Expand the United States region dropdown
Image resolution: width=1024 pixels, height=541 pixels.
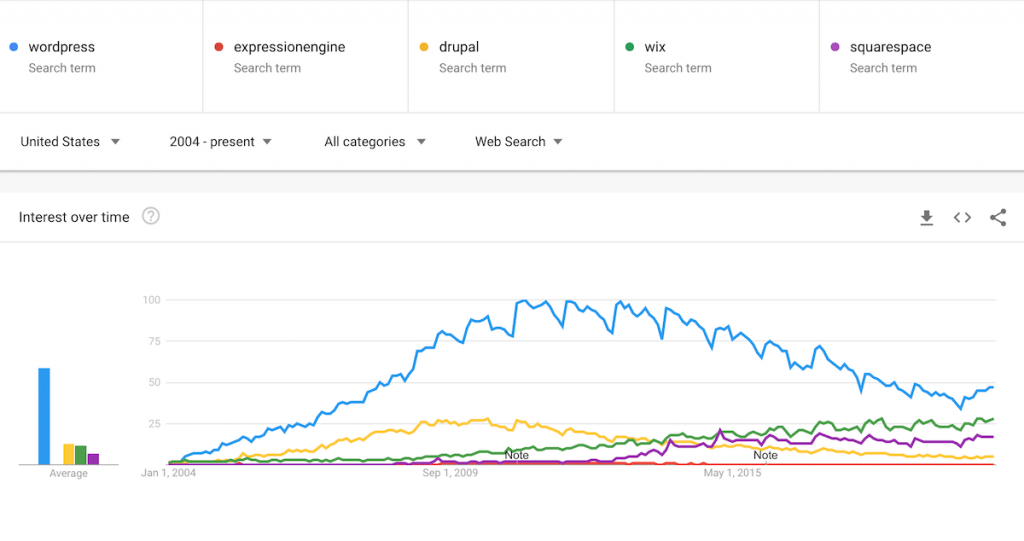pyautogui.click(x=70, y=142)
